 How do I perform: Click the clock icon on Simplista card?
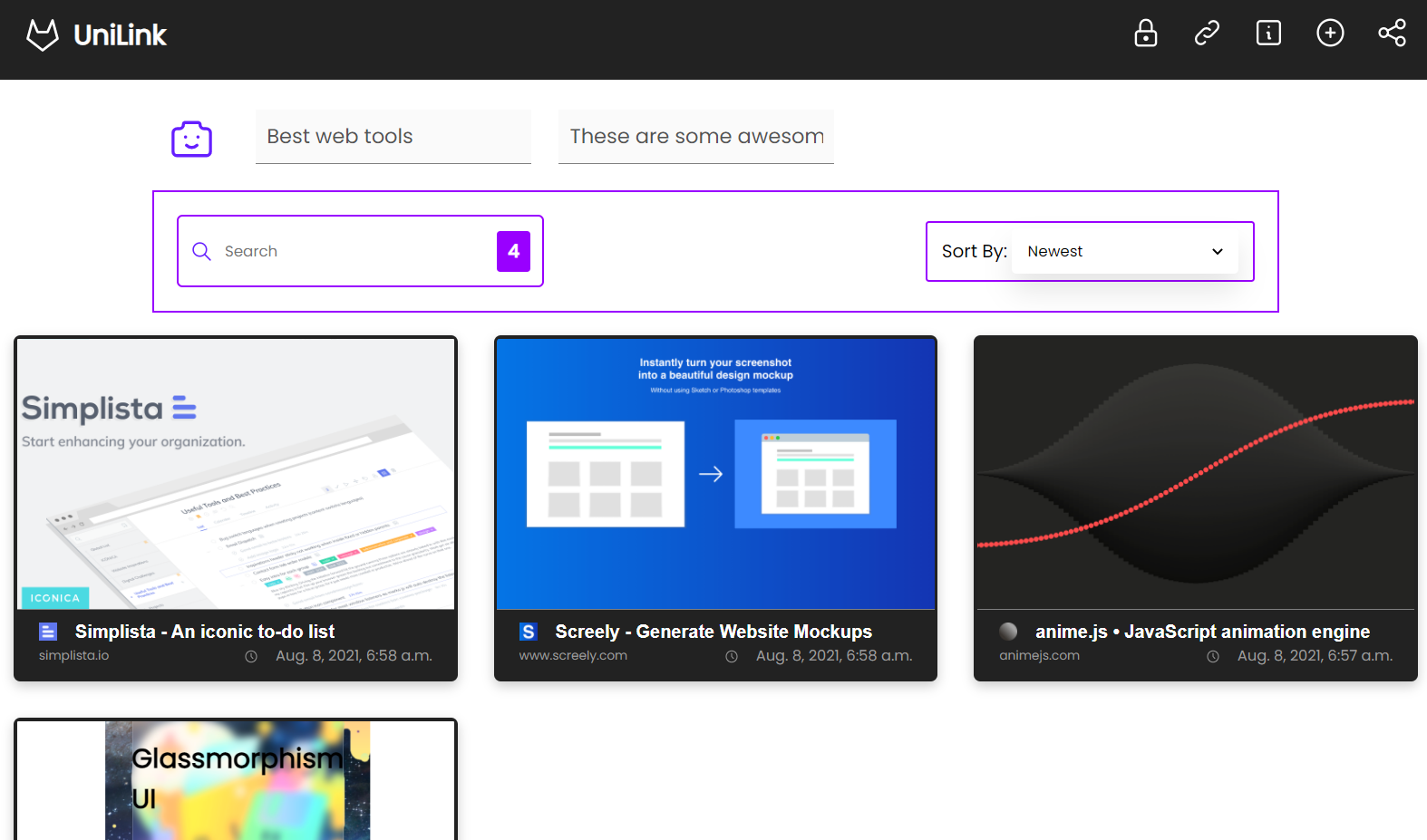pyautogui.click(x=251, y=656)
